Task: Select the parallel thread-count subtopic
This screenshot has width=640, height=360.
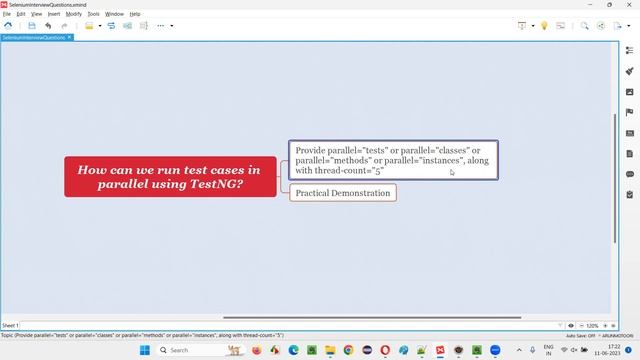Action: pos(393,160)
